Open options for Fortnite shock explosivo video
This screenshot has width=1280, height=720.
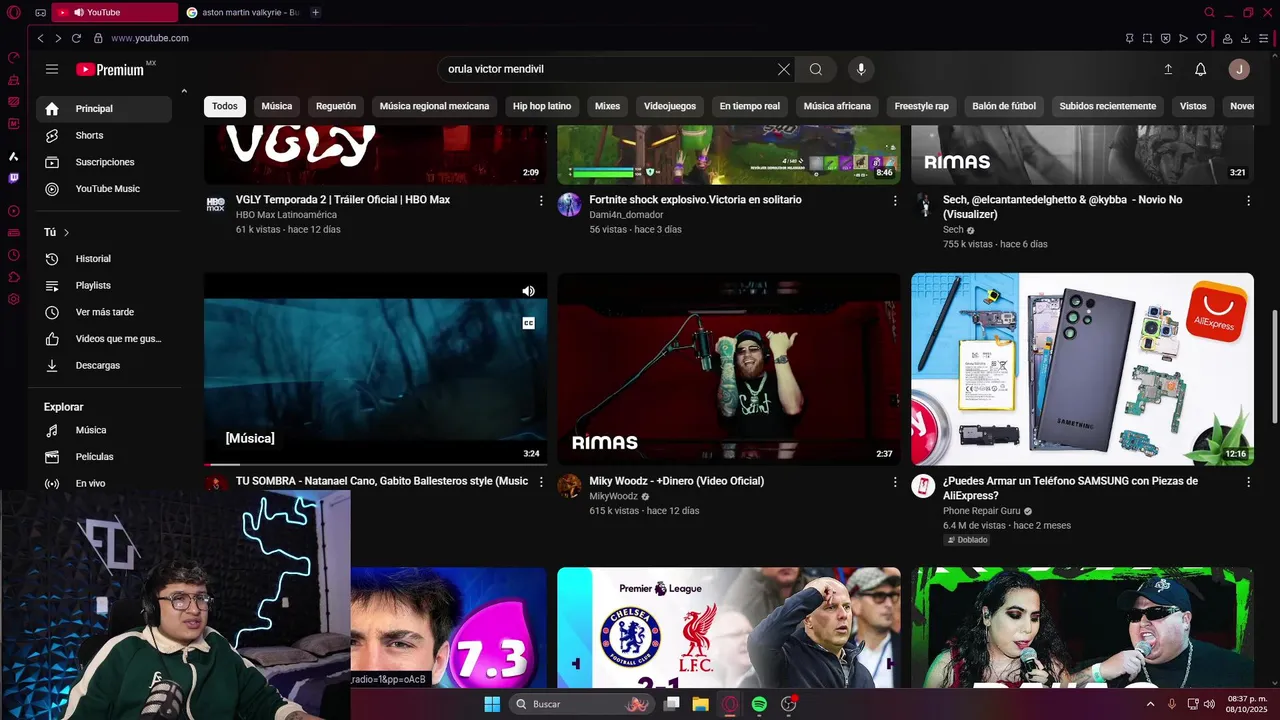(x=895, y=200)
